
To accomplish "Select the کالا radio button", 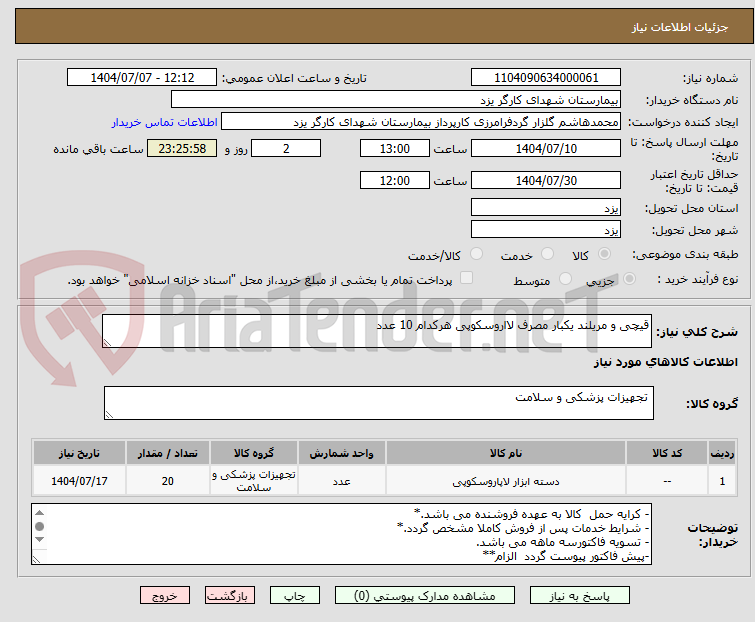I will pos(604,254).
